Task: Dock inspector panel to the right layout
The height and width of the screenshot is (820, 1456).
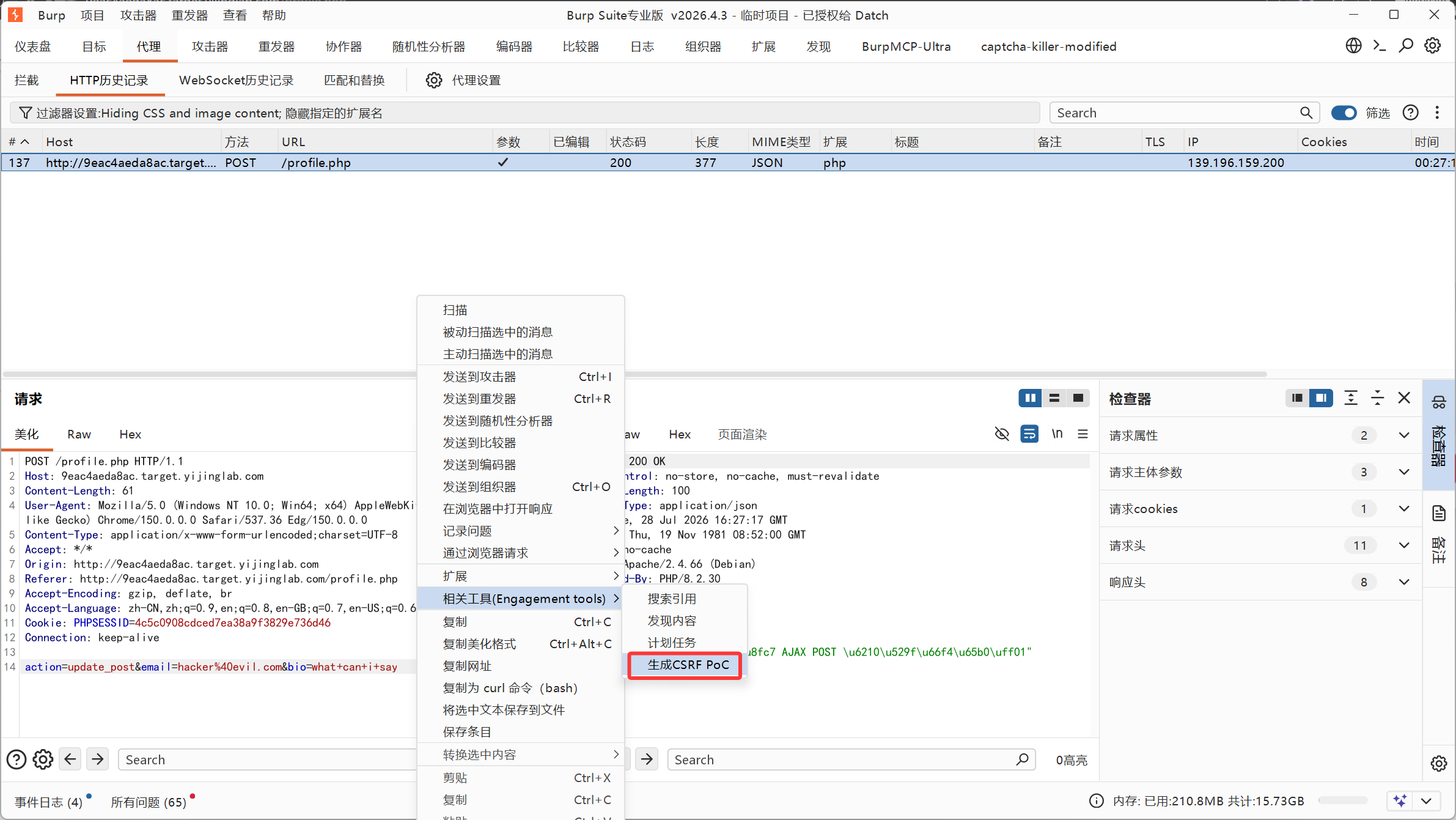Action: (1321, 398)
